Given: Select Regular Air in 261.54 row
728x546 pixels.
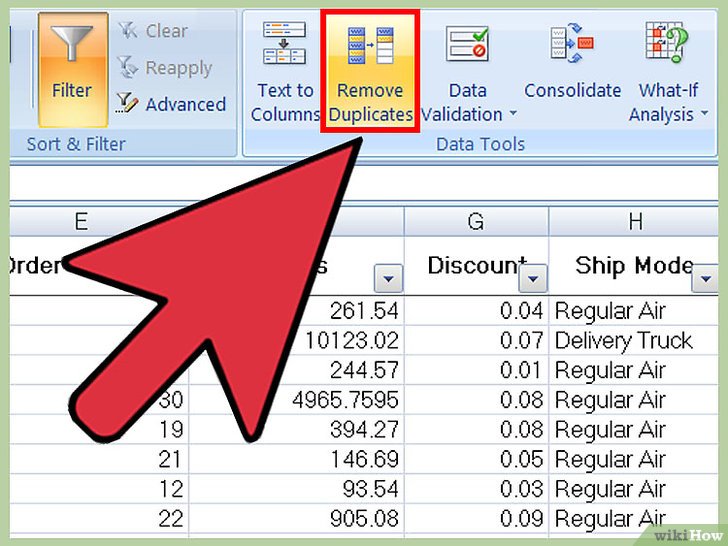Looking at the screenshot, I should tap(634, 311).
